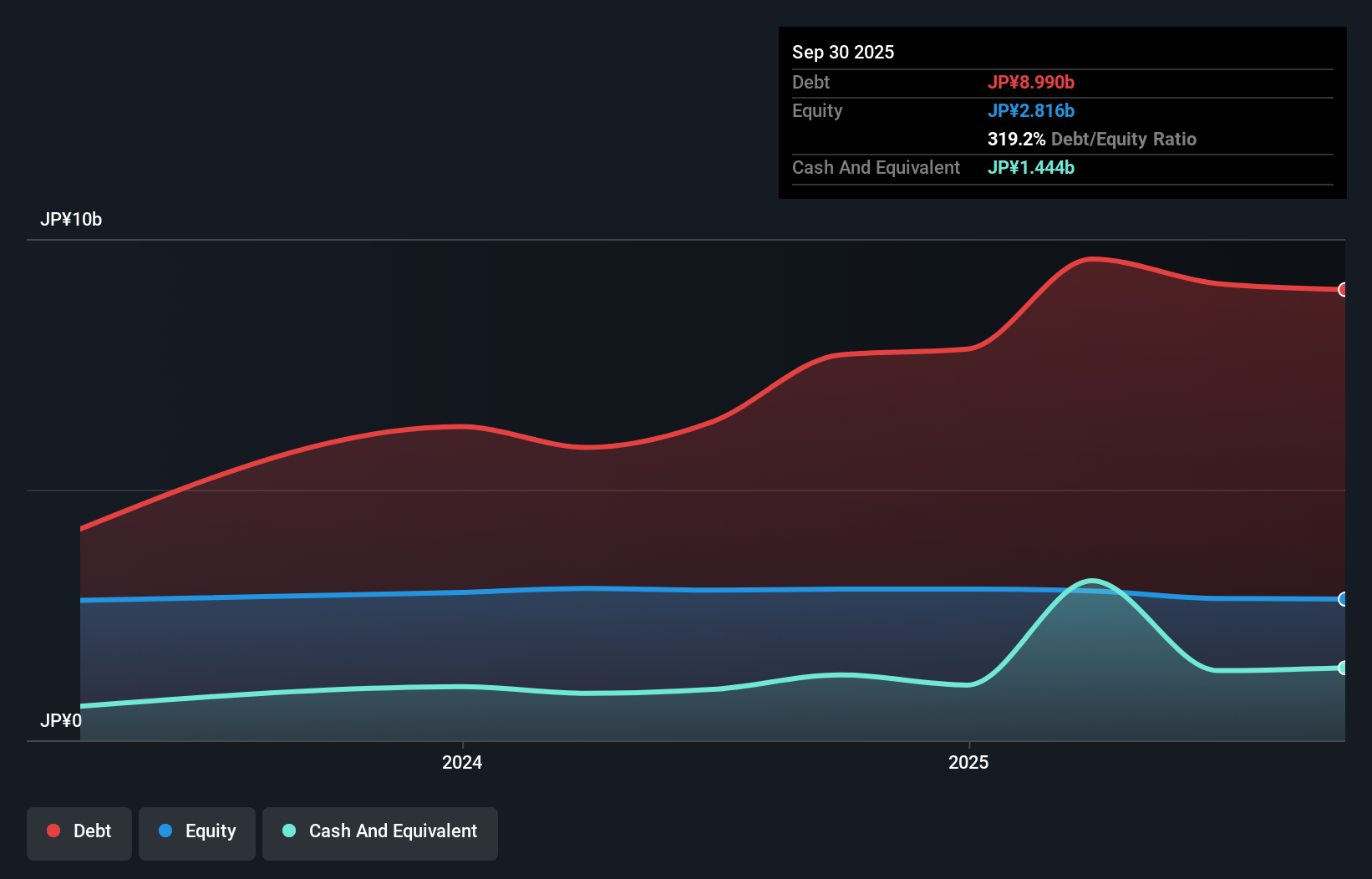1372x879 pixels.
Task: Click the blue Equity legend dot
Action: pos(166,831)
